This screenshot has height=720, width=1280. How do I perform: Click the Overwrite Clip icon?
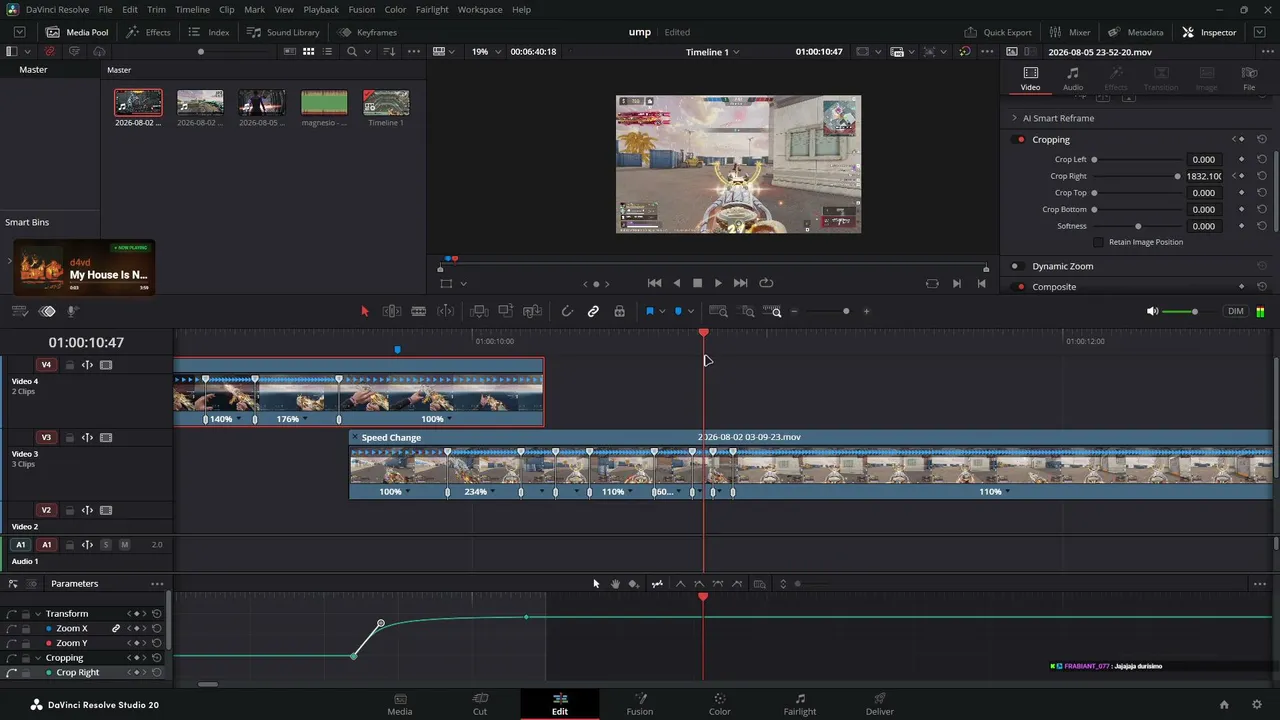506,311
